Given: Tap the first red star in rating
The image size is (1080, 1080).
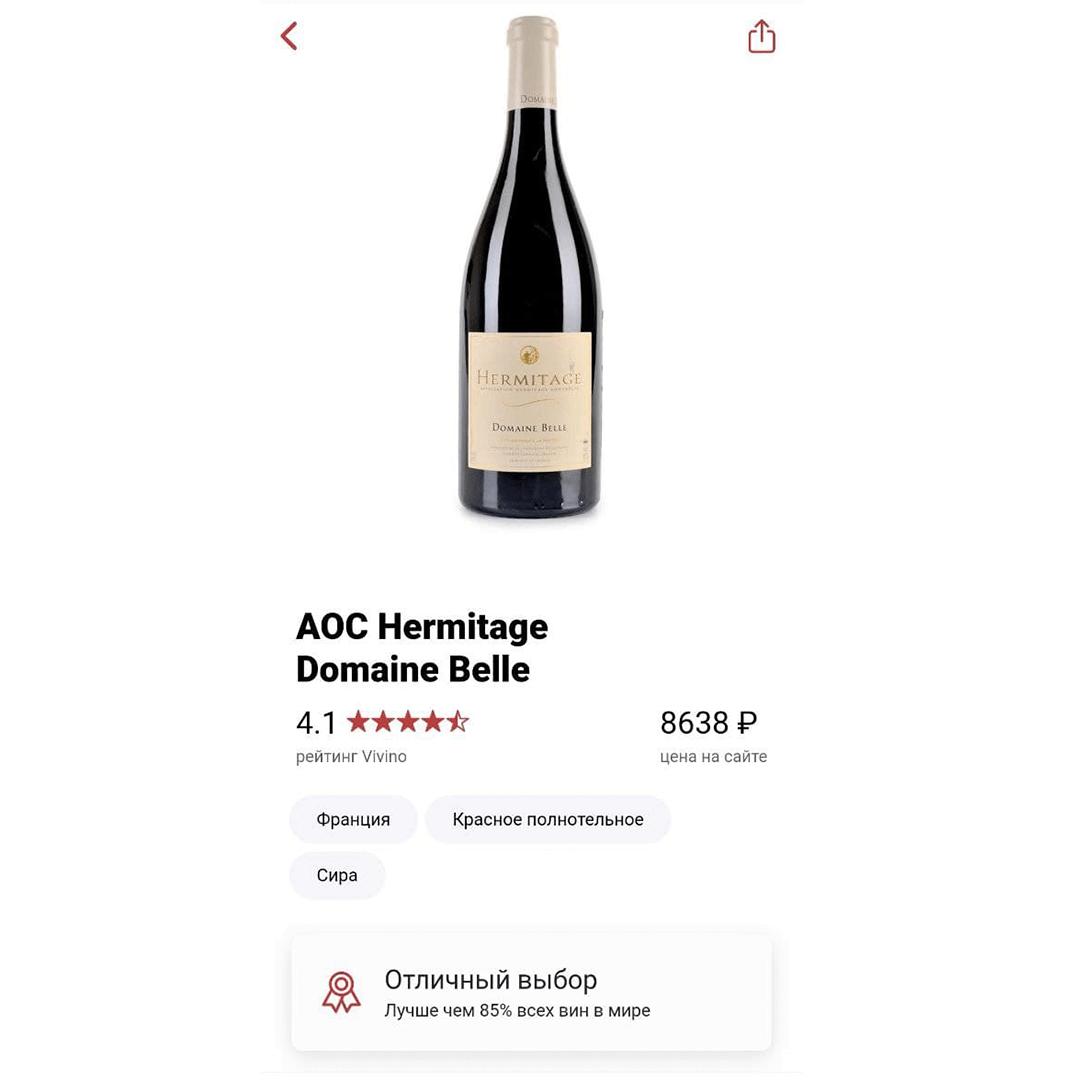Looking at the screenshot, I should (356, 721).
